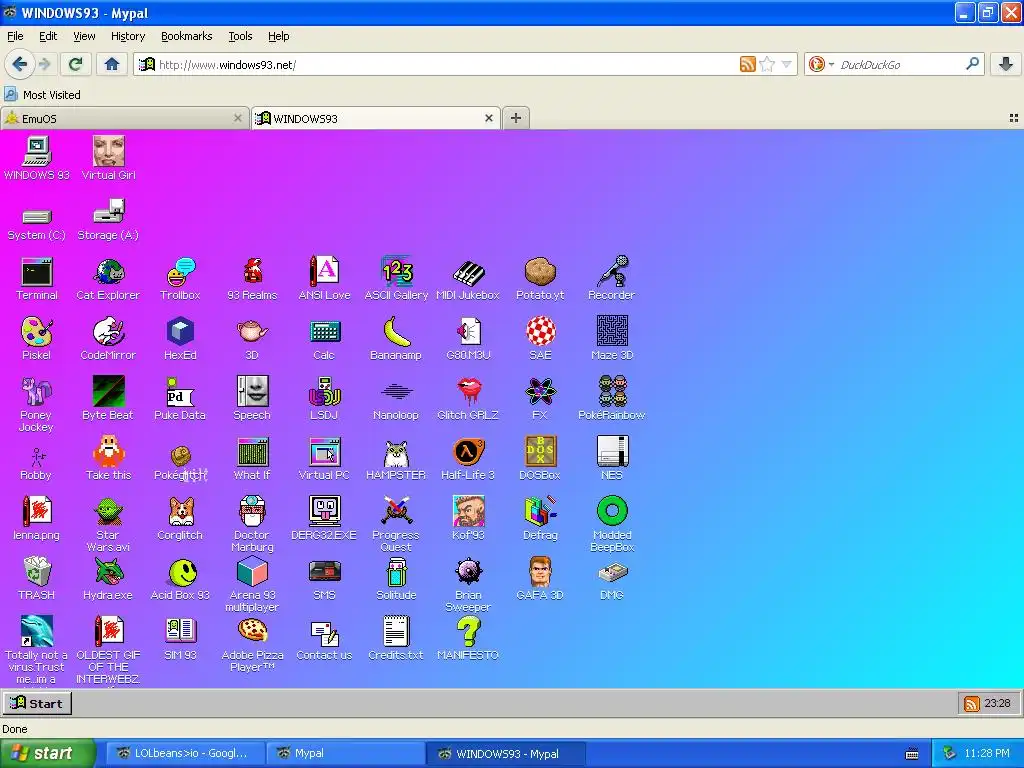The image size is (1024, 768).
Task: Launch Modded BeepBox
Action: coord(612,524)
